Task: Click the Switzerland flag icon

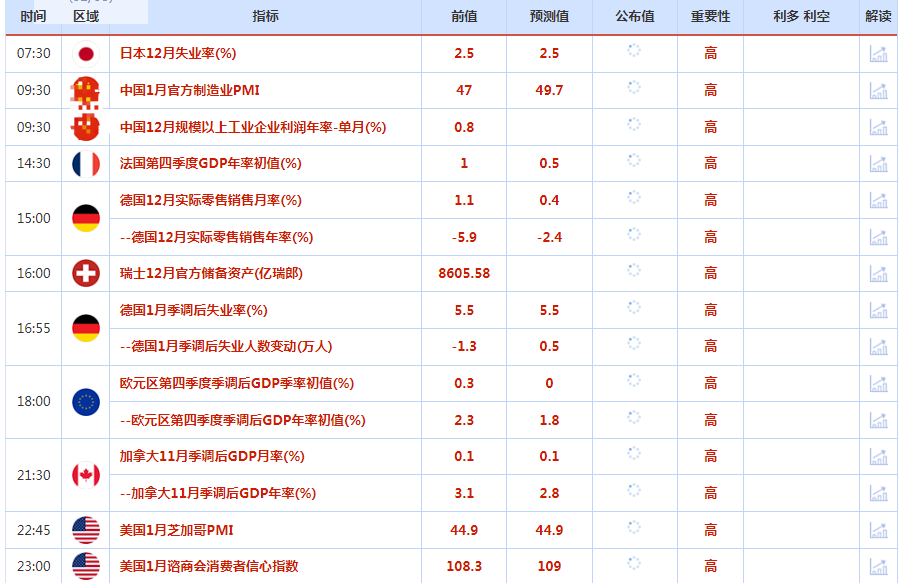Action: 86,273
